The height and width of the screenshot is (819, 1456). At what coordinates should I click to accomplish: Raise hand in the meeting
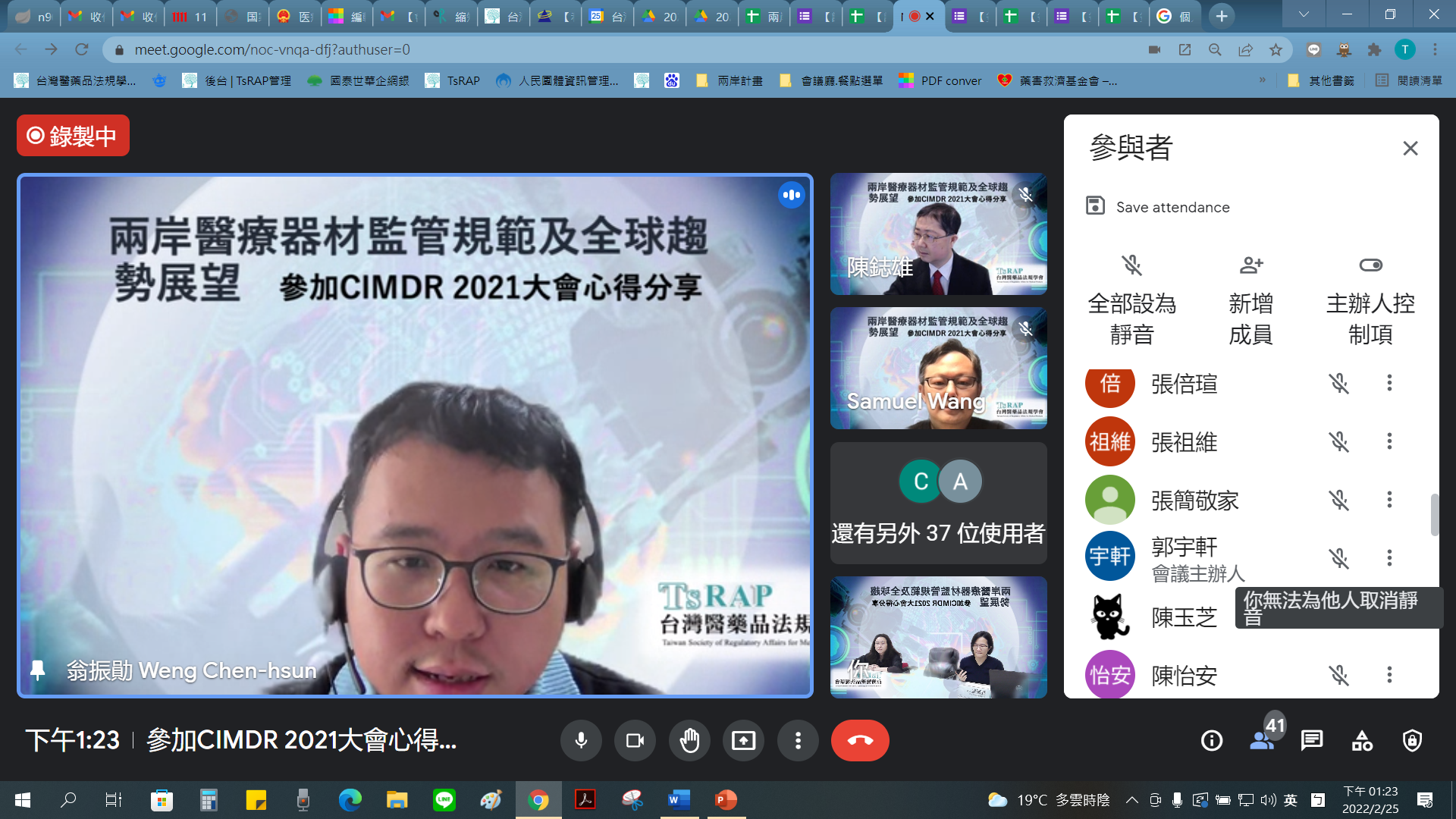[x=689, y=740]
